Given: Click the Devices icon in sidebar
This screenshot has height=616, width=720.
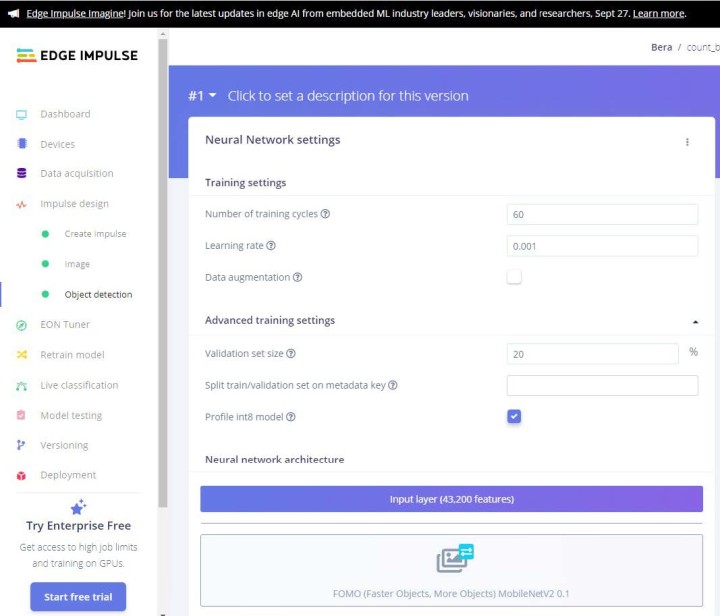Looking at the screenshot, I should pos(21,144).
